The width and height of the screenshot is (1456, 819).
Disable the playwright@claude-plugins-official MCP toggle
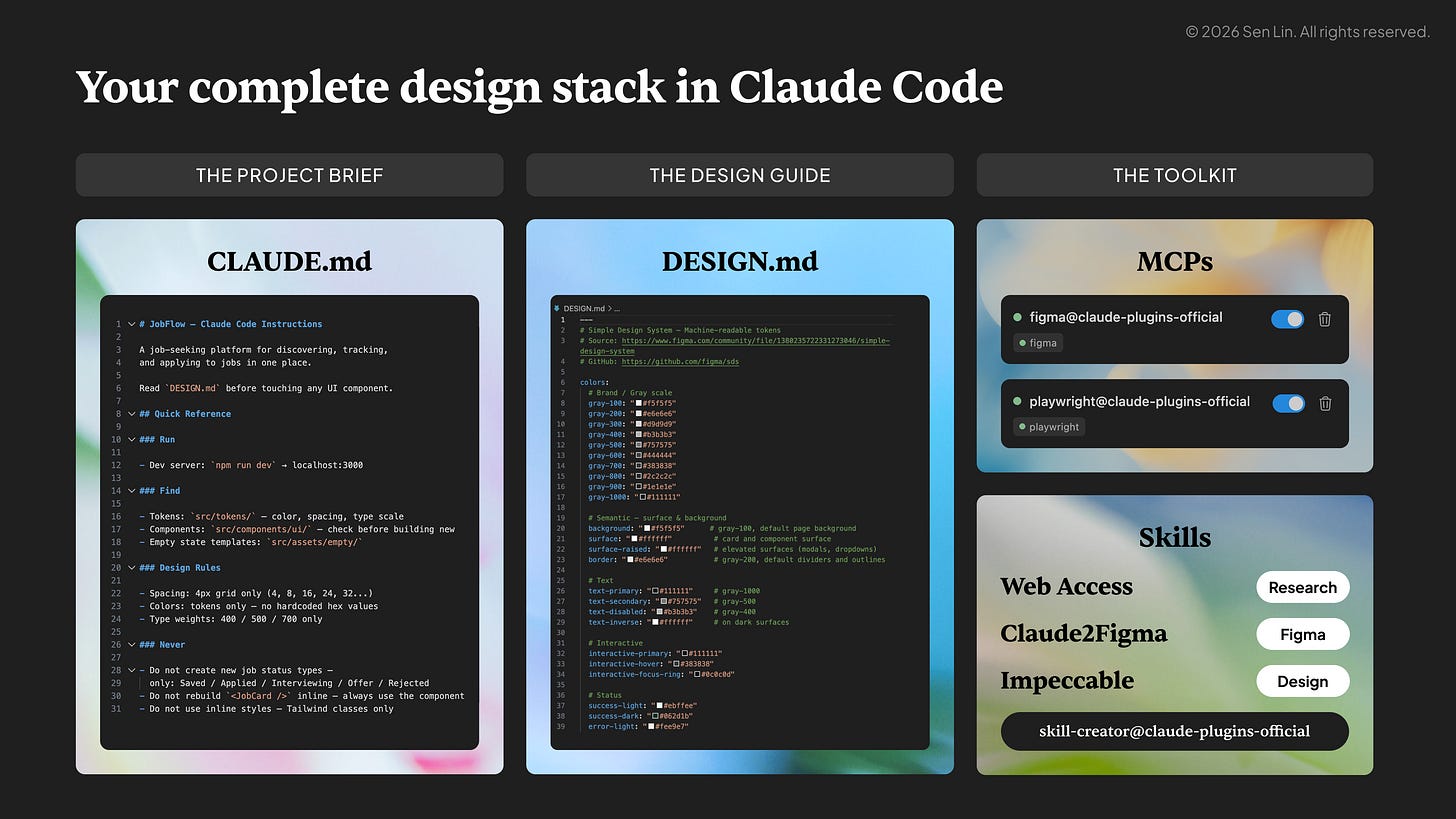coord(1288,403)
